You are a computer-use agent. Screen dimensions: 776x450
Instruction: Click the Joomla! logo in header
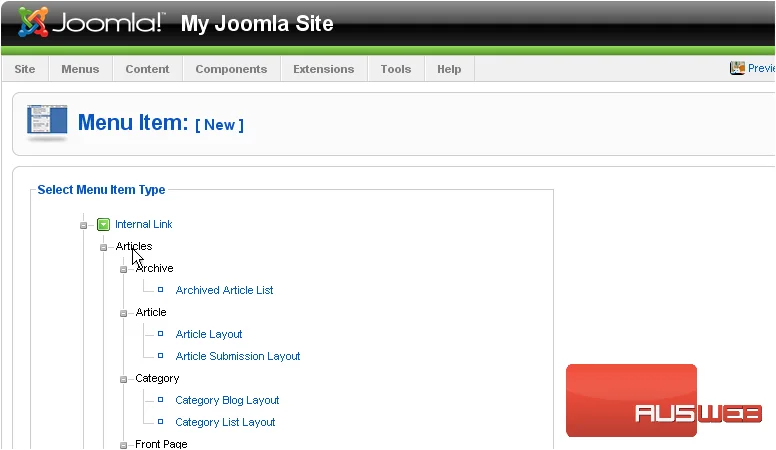point(92,23)
